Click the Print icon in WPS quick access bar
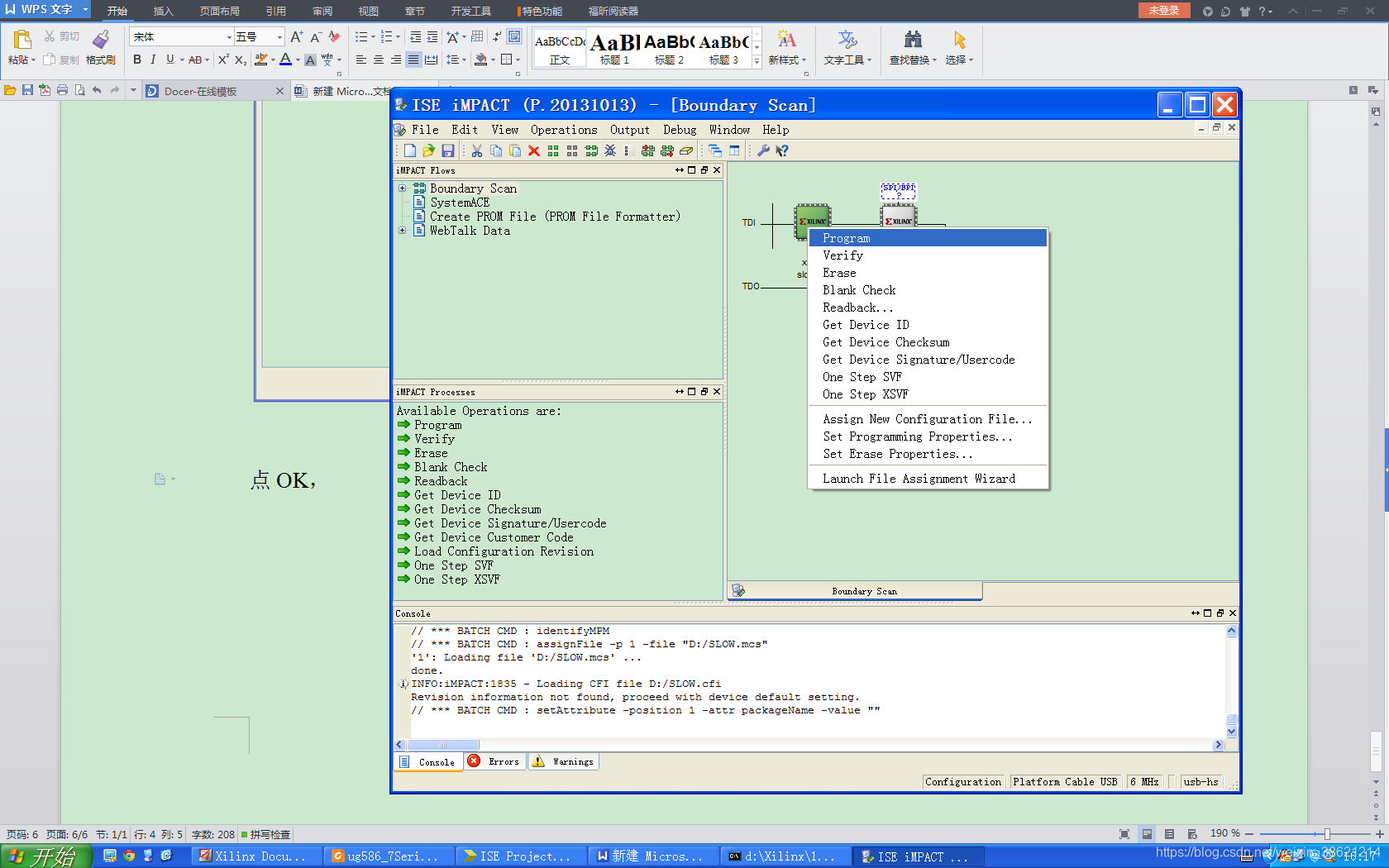This screenshot has height=868, width=1389. coord(62,90)
